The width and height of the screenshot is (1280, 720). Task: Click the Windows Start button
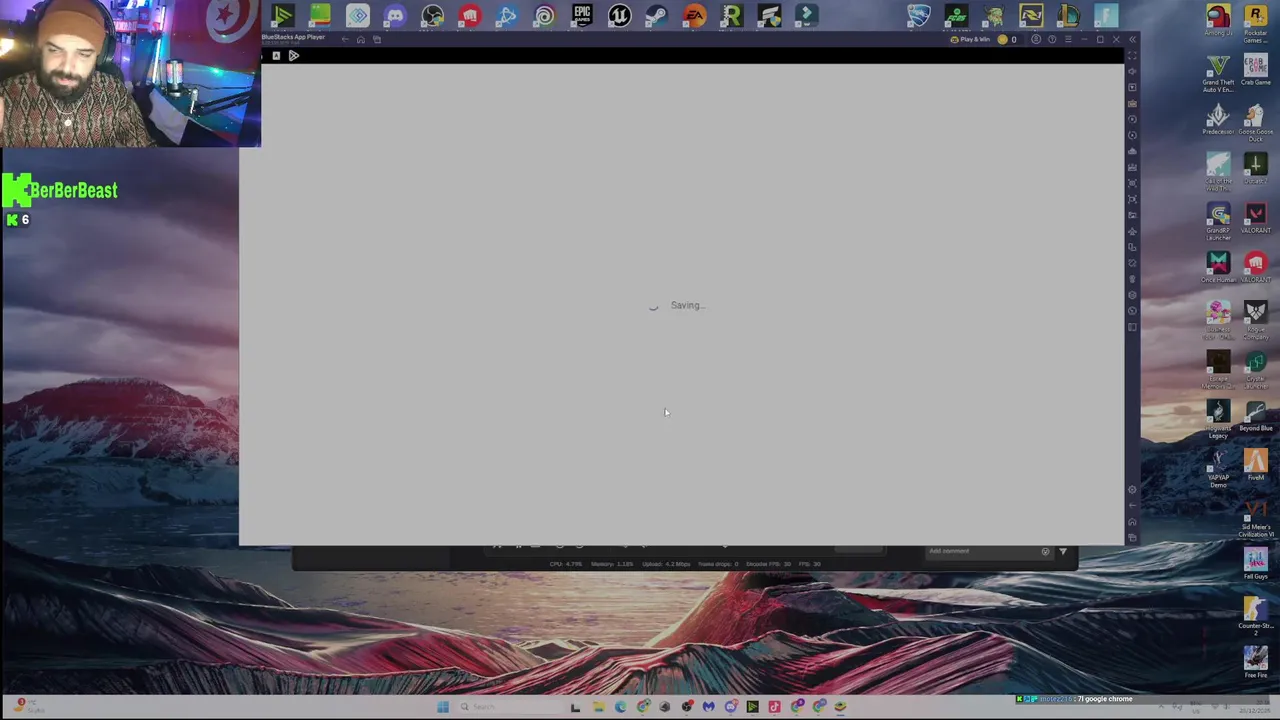(442, 707)
